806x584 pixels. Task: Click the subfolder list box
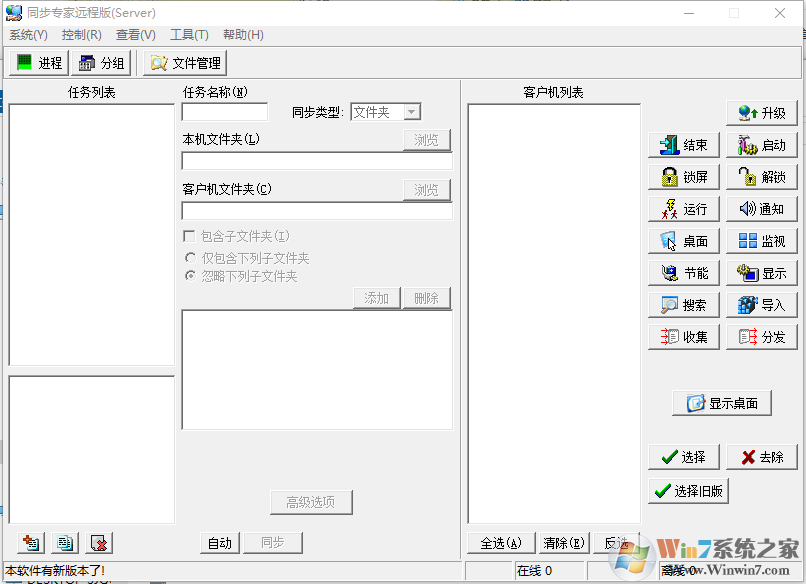coord(317,370)
